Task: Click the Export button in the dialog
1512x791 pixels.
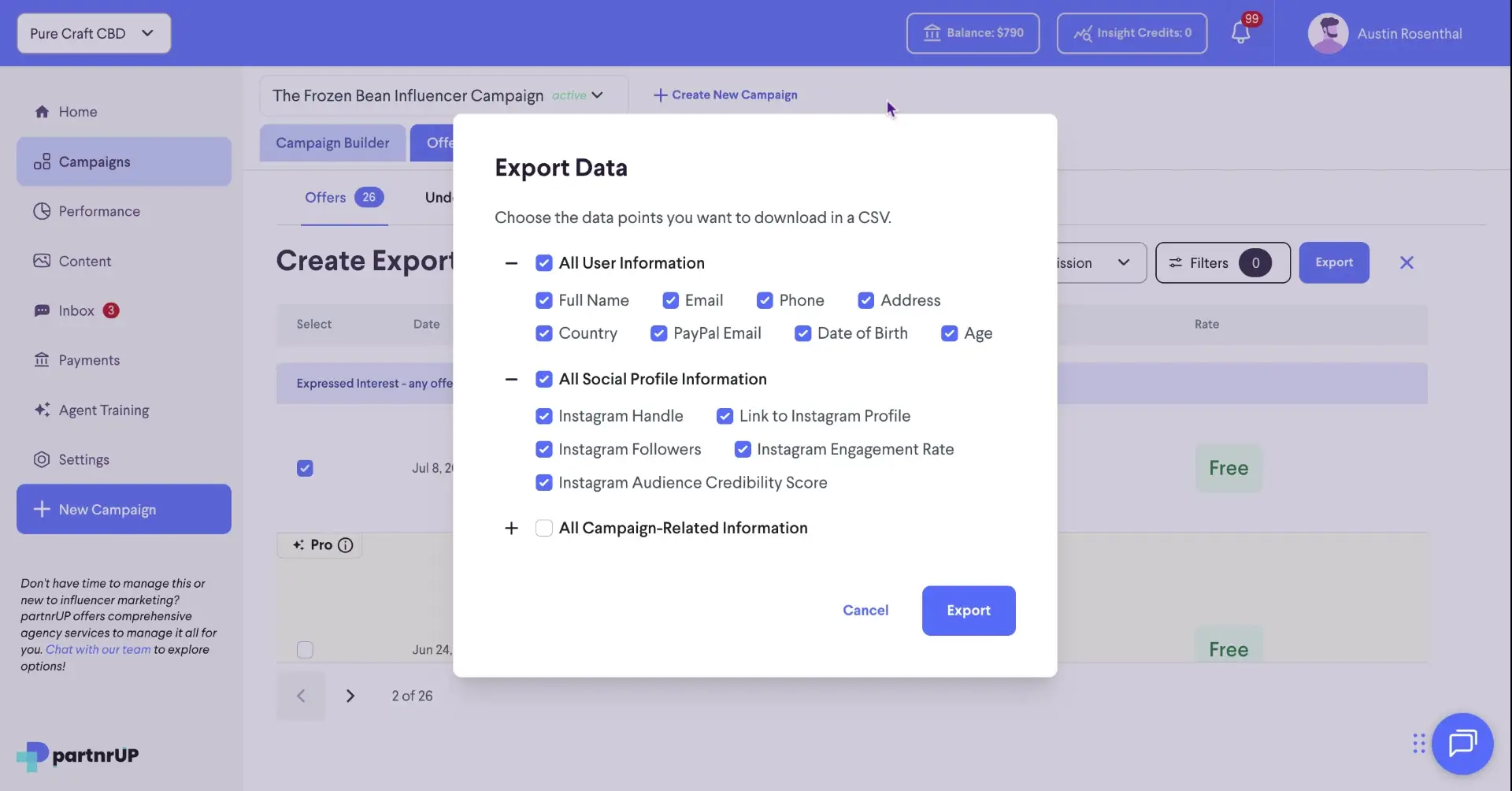Action: click(x=968, y=611)
